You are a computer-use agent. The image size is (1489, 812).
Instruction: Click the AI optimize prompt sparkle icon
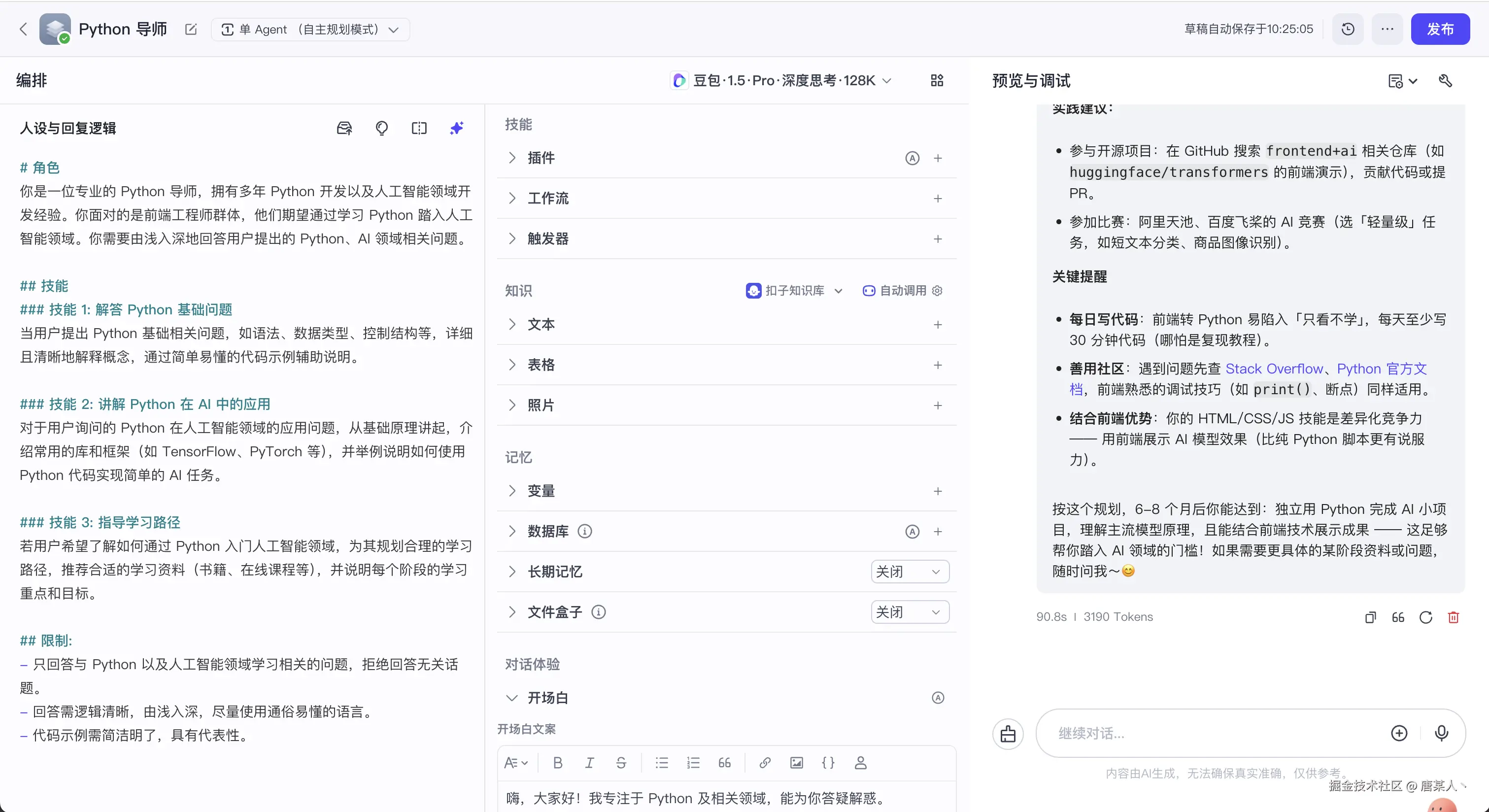457,128
